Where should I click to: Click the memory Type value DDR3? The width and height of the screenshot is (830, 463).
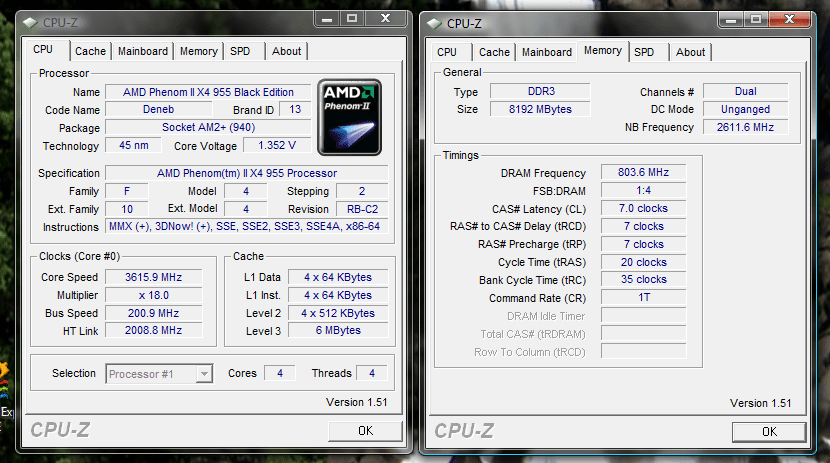(540, 91)
